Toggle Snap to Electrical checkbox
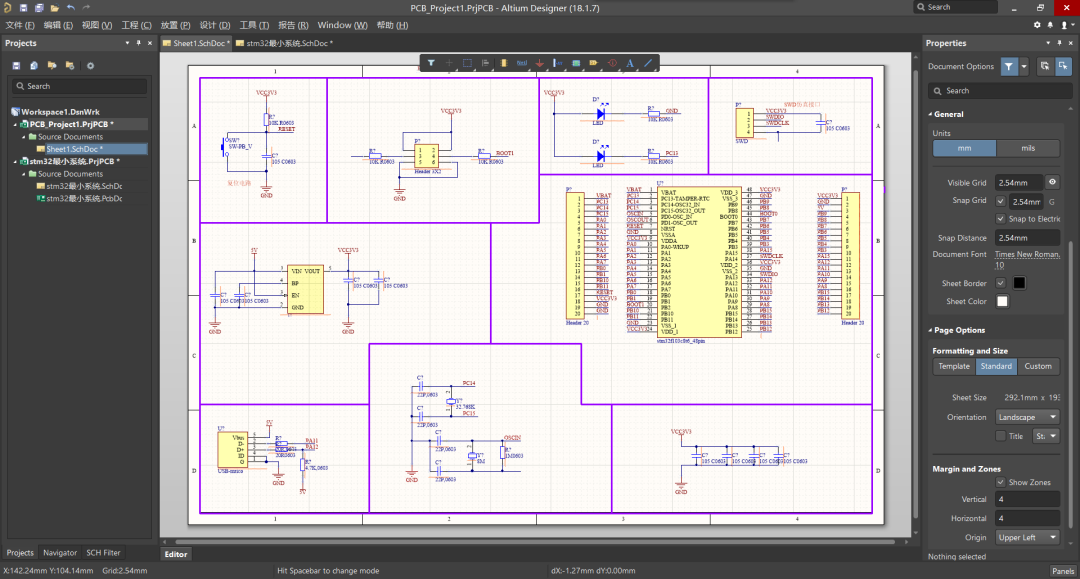The width and height of the screenshot is (1080, 579). (1001, 219)
